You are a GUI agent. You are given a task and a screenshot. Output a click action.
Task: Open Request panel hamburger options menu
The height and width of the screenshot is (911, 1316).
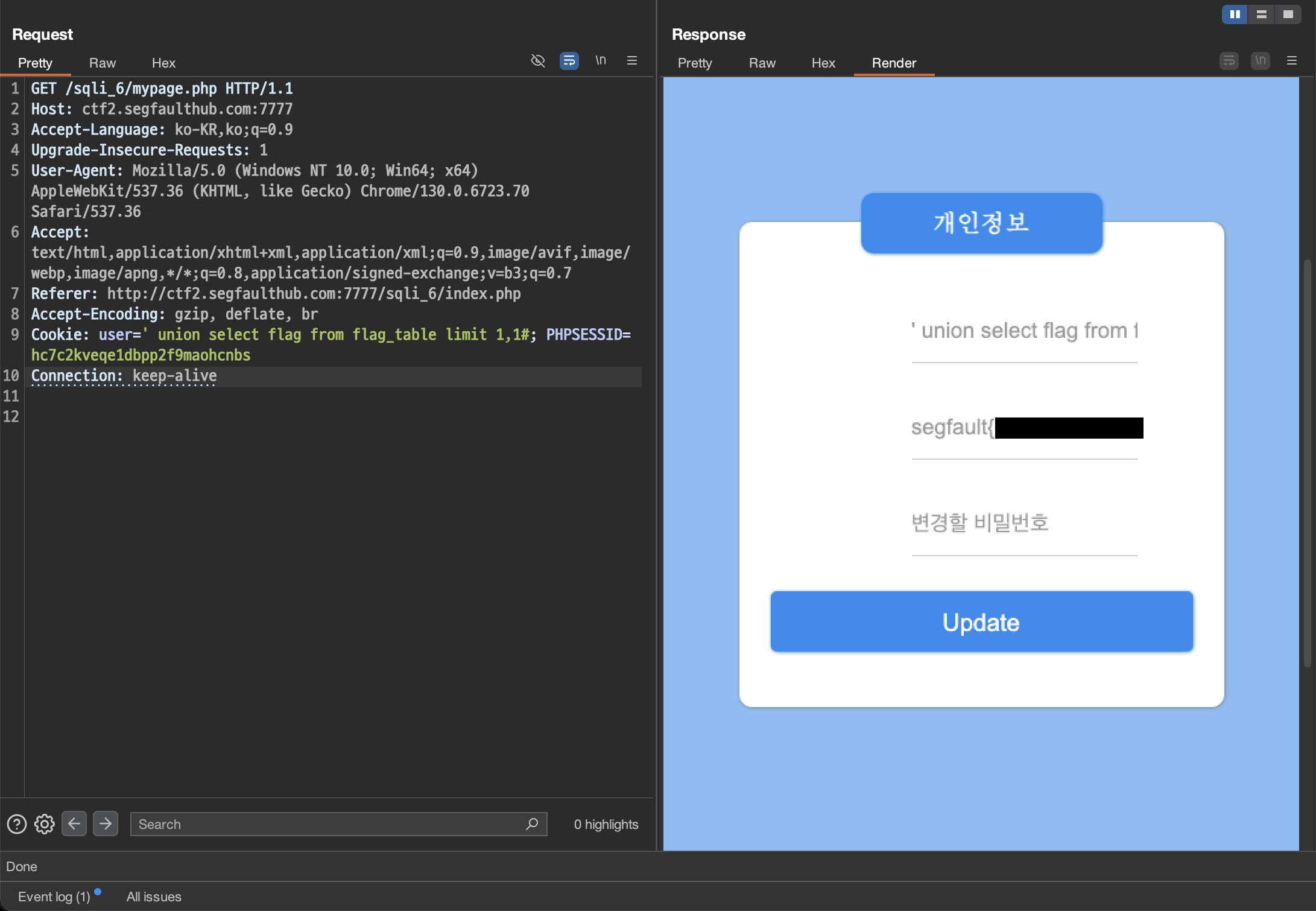[632, 60]
